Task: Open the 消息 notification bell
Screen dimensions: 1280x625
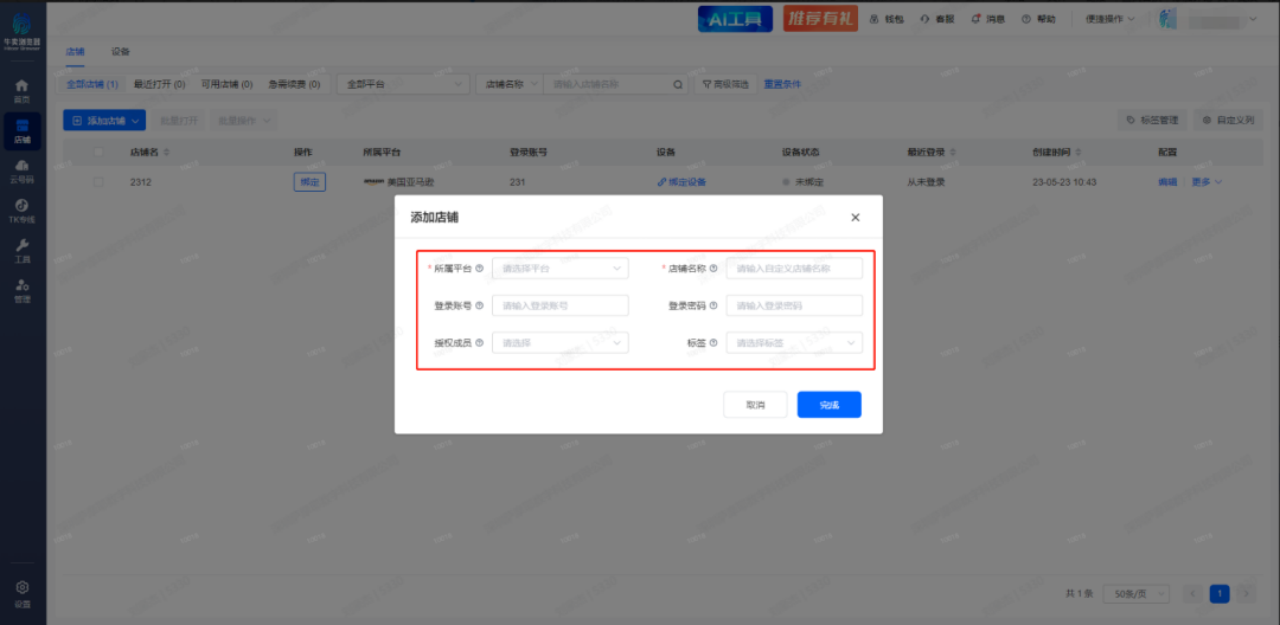Action: (x=988, y=19)
